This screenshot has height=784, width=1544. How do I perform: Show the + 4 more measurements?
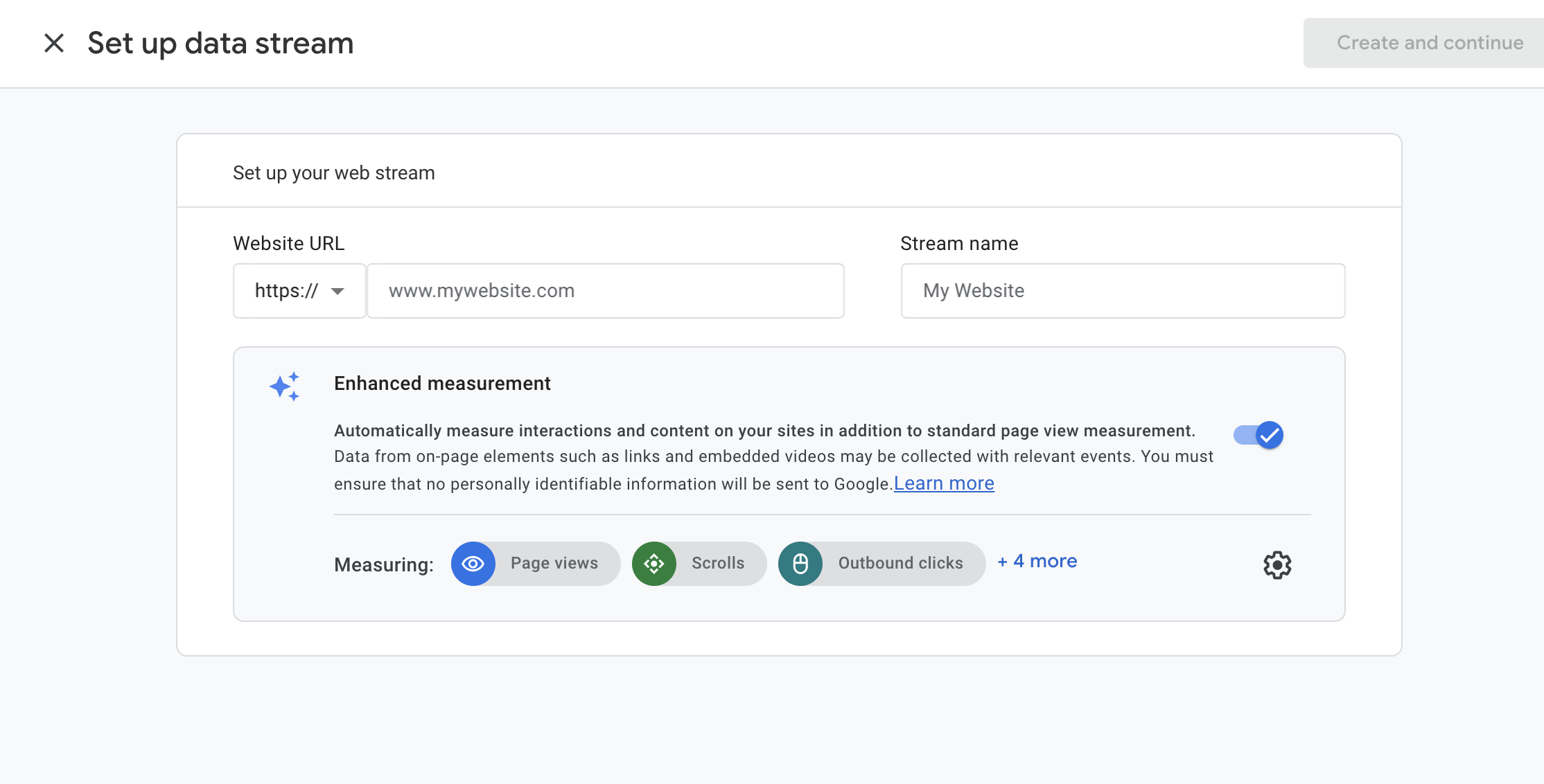1037,562
